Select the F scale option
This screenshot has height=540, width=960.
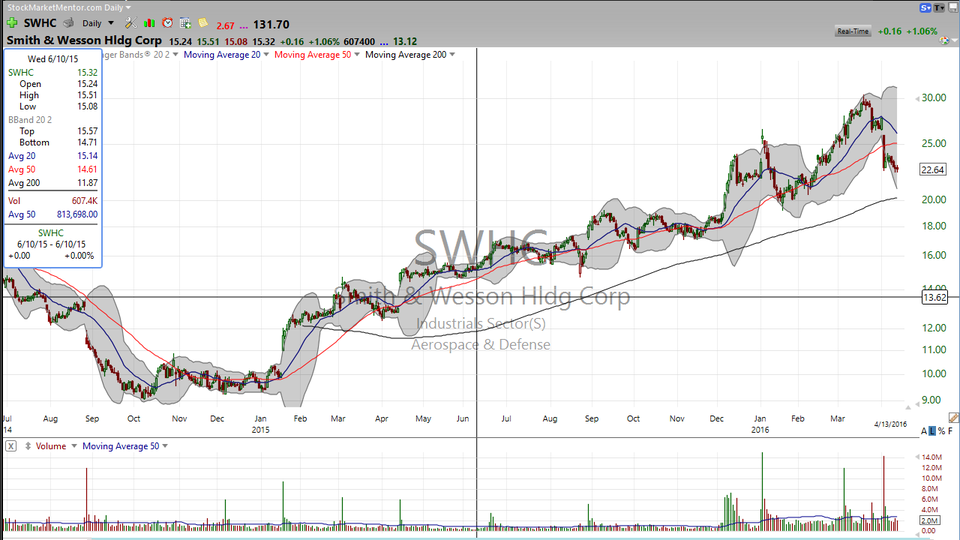951,432
